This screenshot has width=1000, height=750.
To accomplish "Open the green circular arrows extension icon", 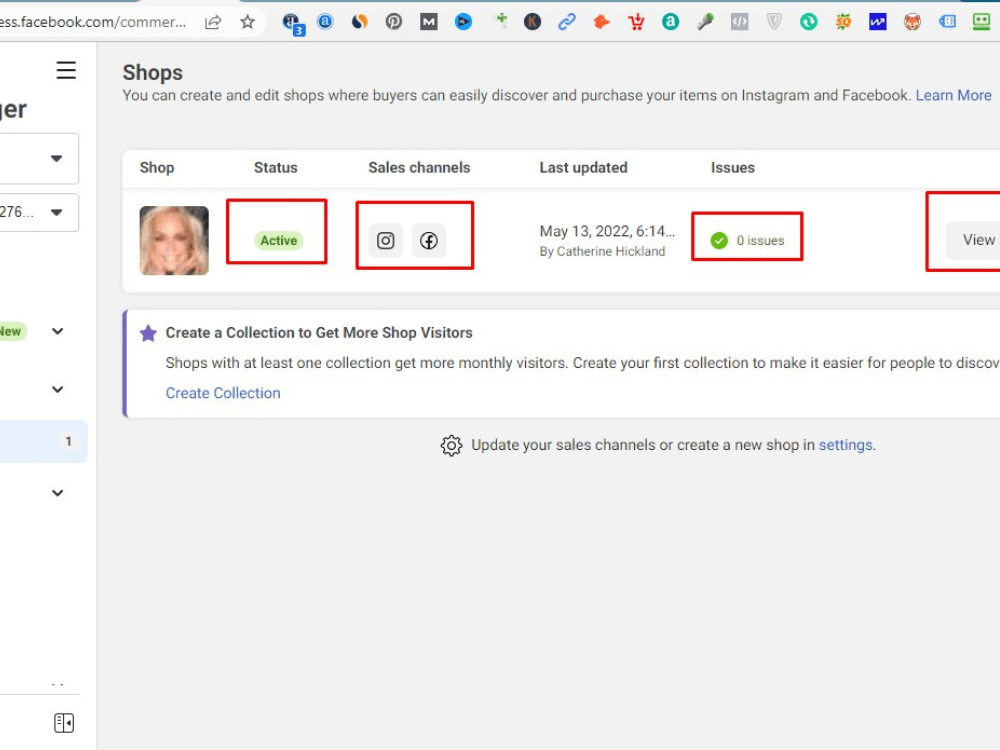I will pyautogui.click(x=809, y=22).
